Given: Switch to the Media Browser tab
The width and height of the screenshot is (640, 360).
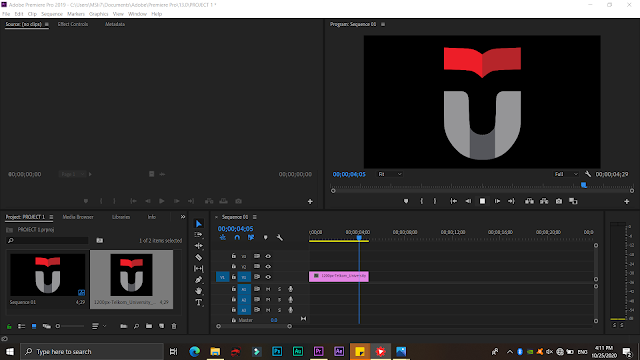Looking at the screenshot, I should (x=78, y=217).
